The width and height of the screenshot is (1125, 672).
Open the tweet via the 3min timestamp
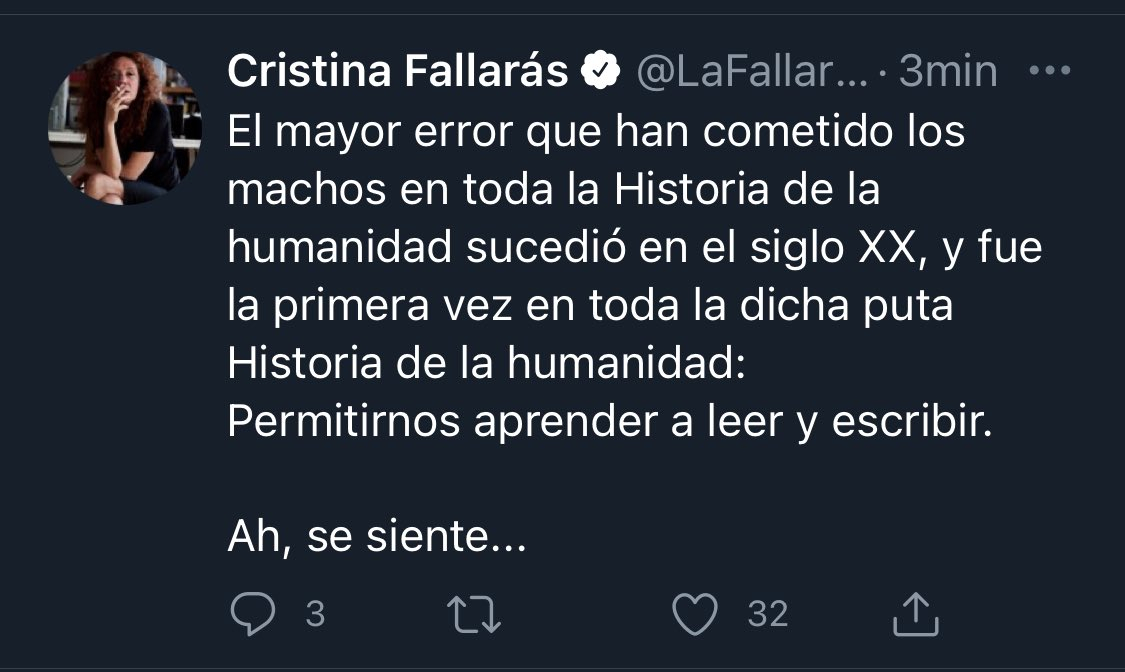click(x=948, y=72)
